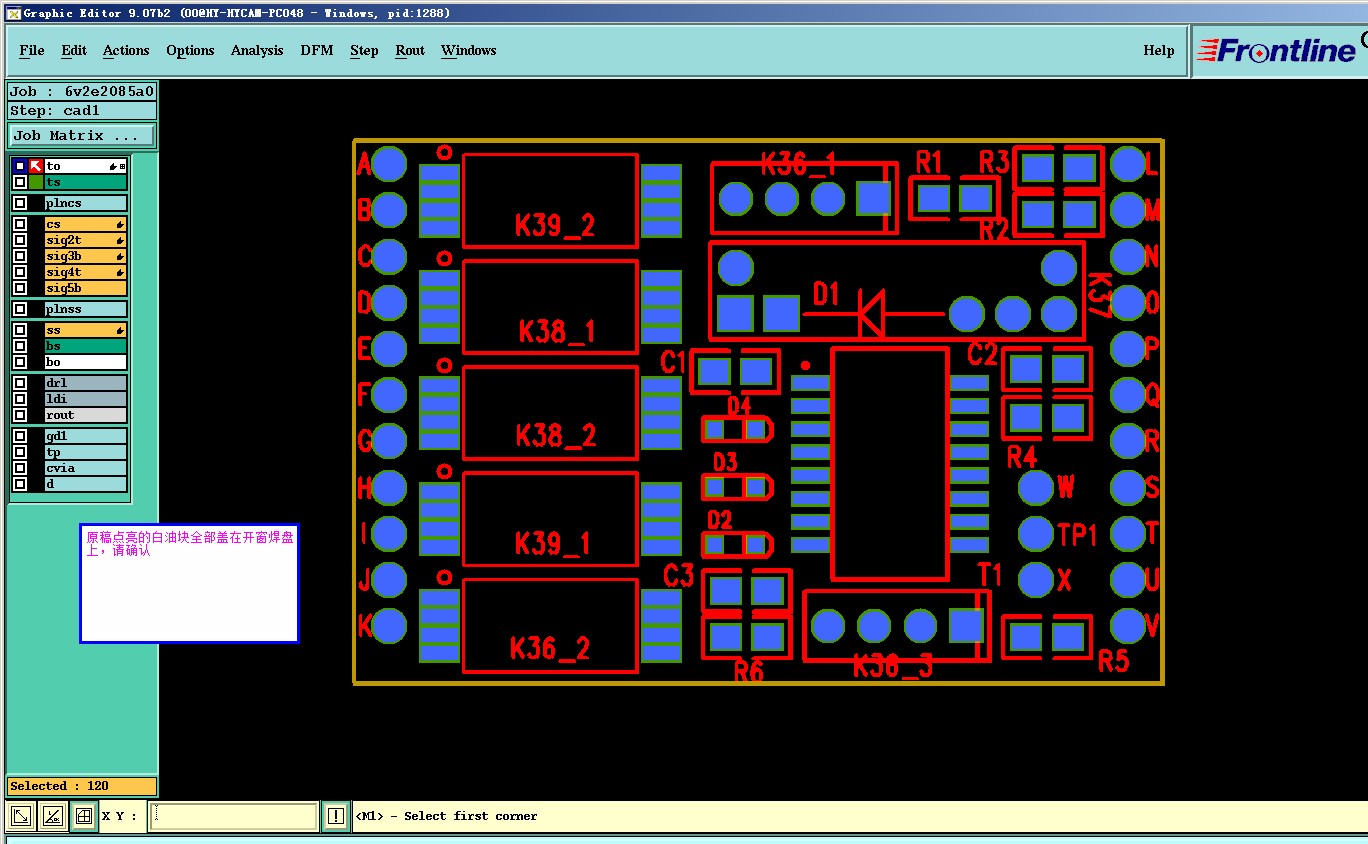Select the bo layer name
This screenshot has width=1368, height=844.
pyautogui.click(x=85, y=362)
